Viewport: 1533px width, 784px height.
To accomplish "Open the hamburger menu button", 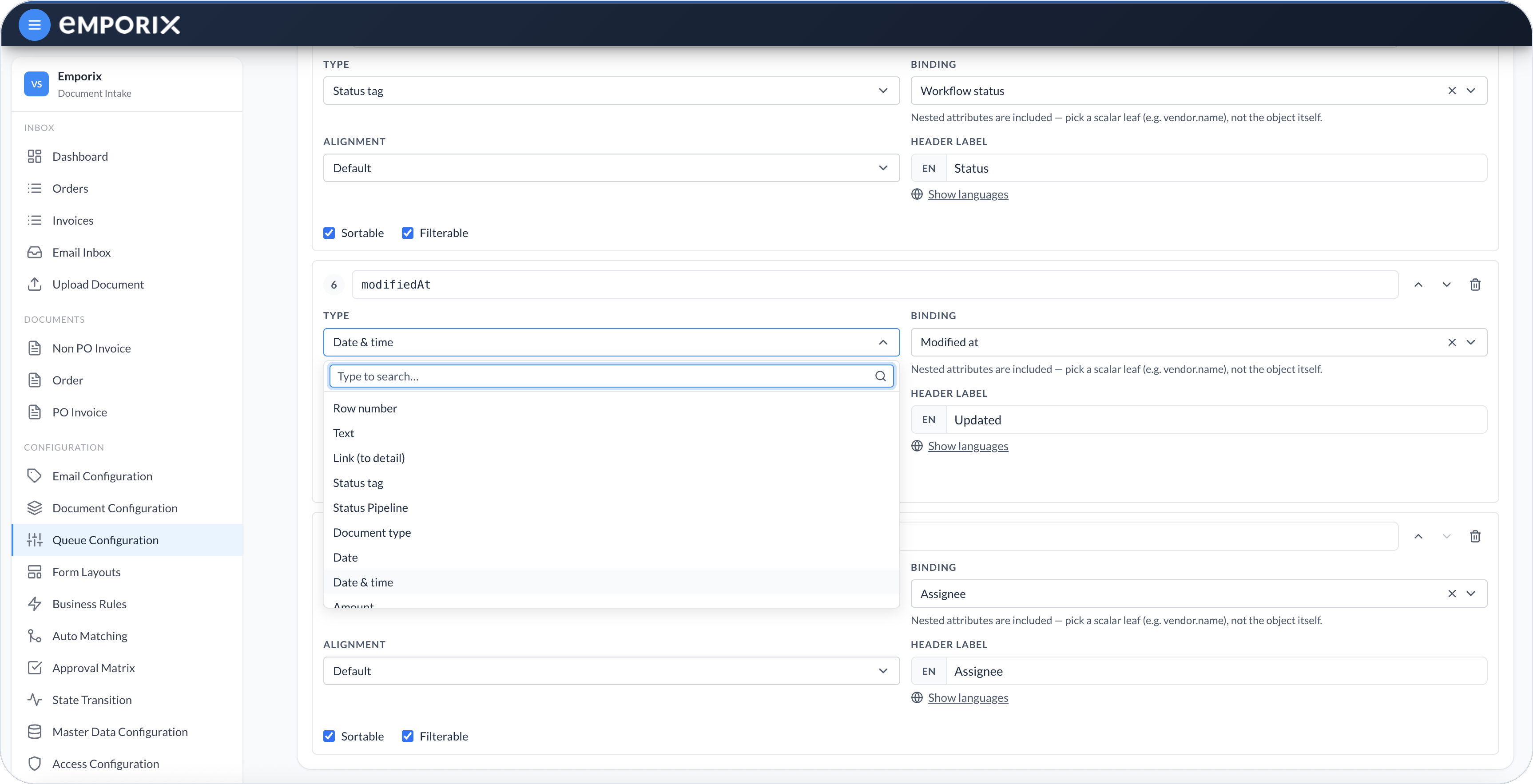I will 35,25.
